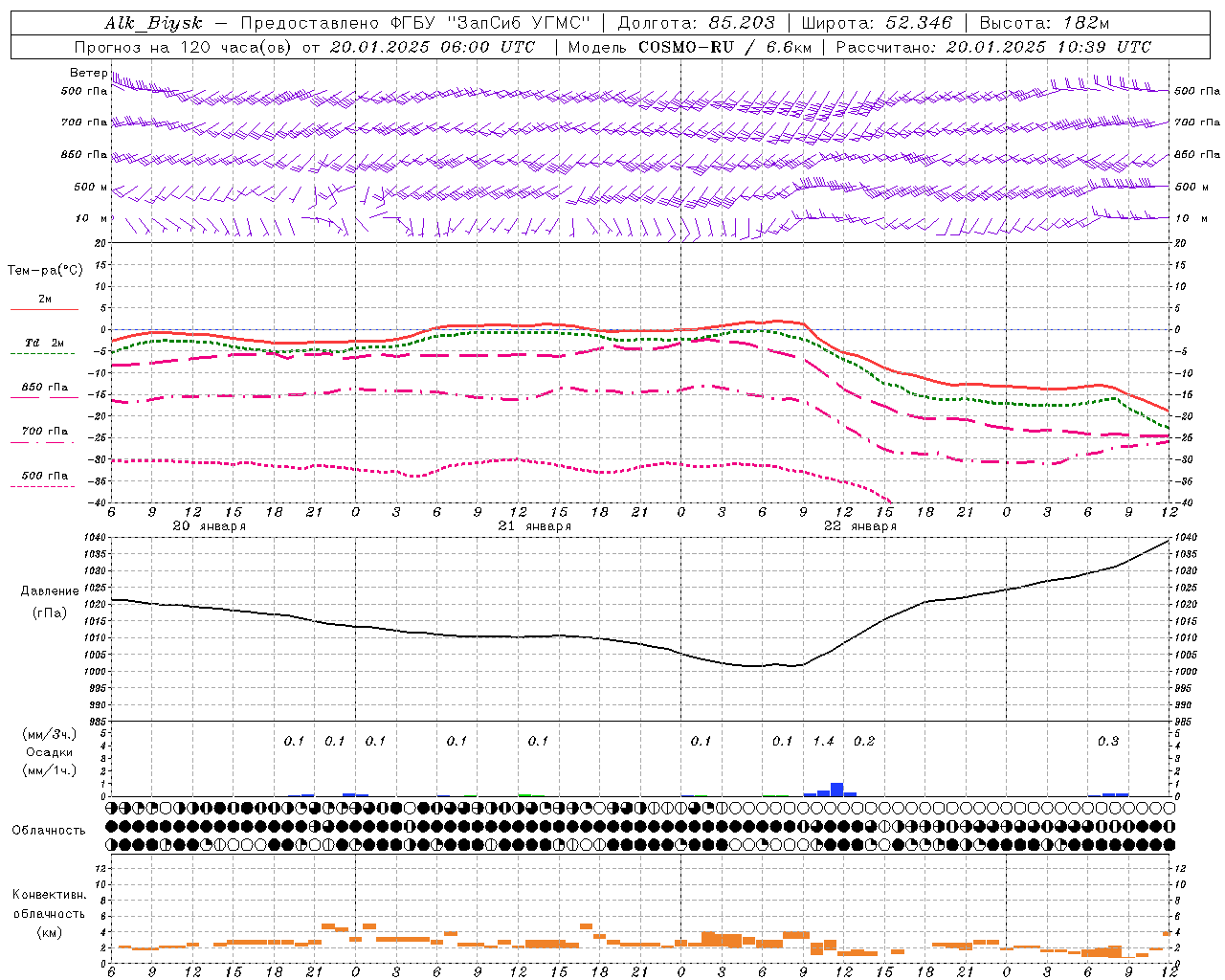Click the (мм/3ч.) precipitation unit label

tap(50, 734)
